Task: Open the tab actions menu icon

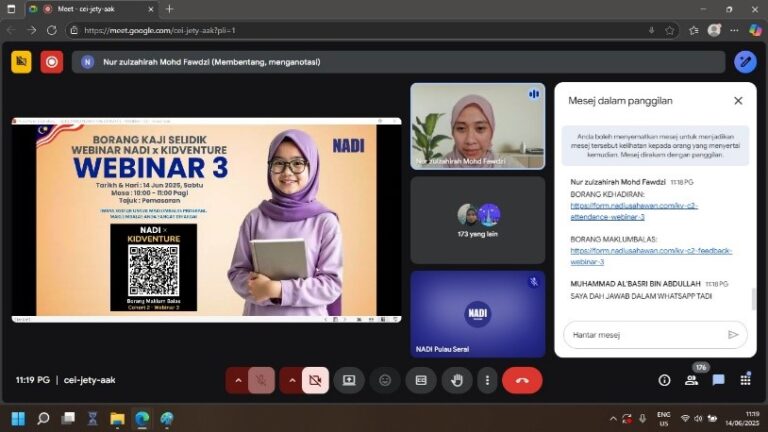Action: [x=11, y=9]
